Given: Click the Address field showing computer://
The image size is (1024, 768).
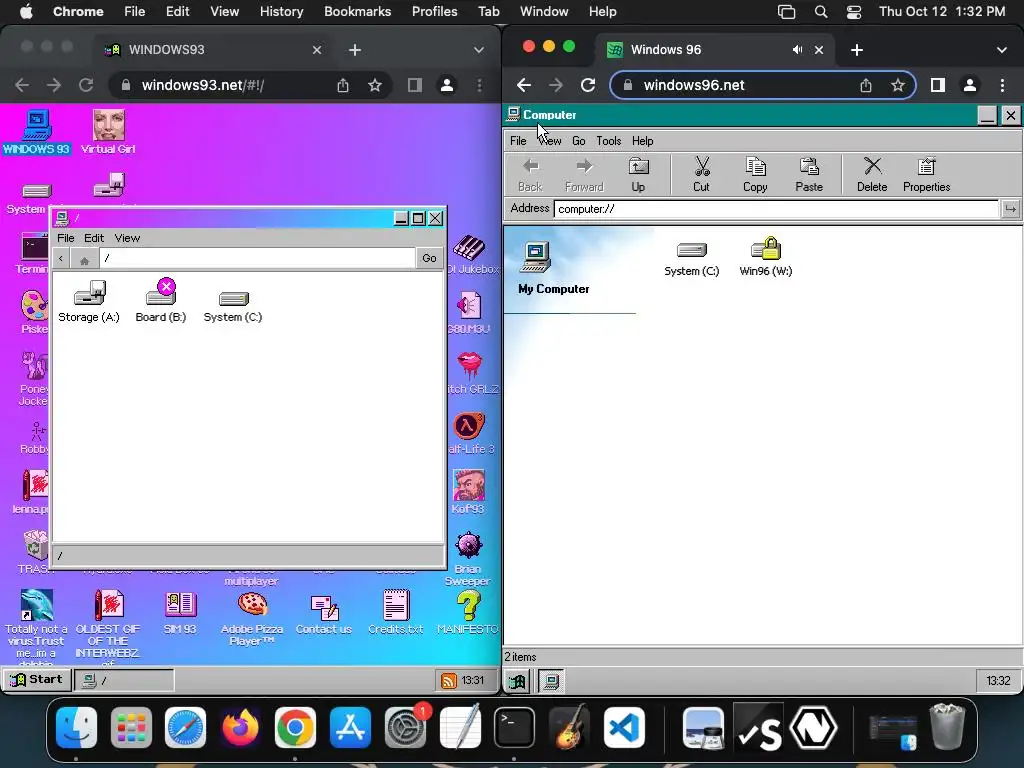Looking at the screenshot, I should [x=776, y=209].
